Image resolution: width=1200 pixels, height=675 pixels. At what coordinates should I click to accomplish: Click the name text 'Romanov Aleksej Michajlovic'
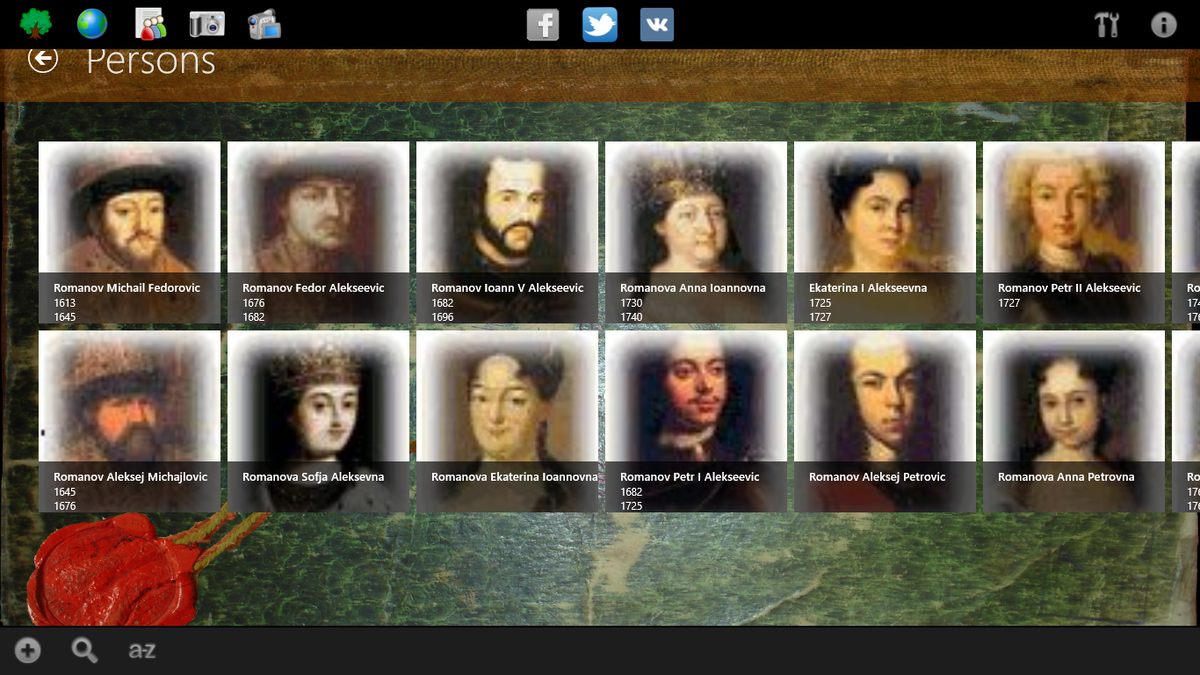tap(131, 477)
